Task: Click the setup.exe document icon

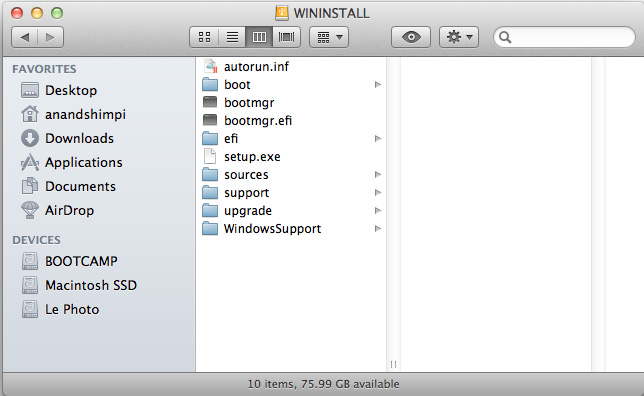Action: [210, 157]
